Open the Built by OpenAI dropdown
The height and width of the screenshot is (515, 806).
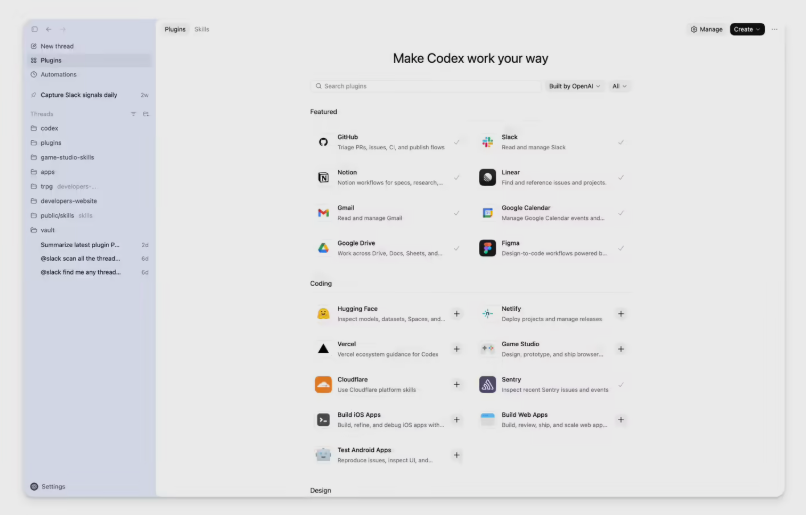[x=574, y=86]
